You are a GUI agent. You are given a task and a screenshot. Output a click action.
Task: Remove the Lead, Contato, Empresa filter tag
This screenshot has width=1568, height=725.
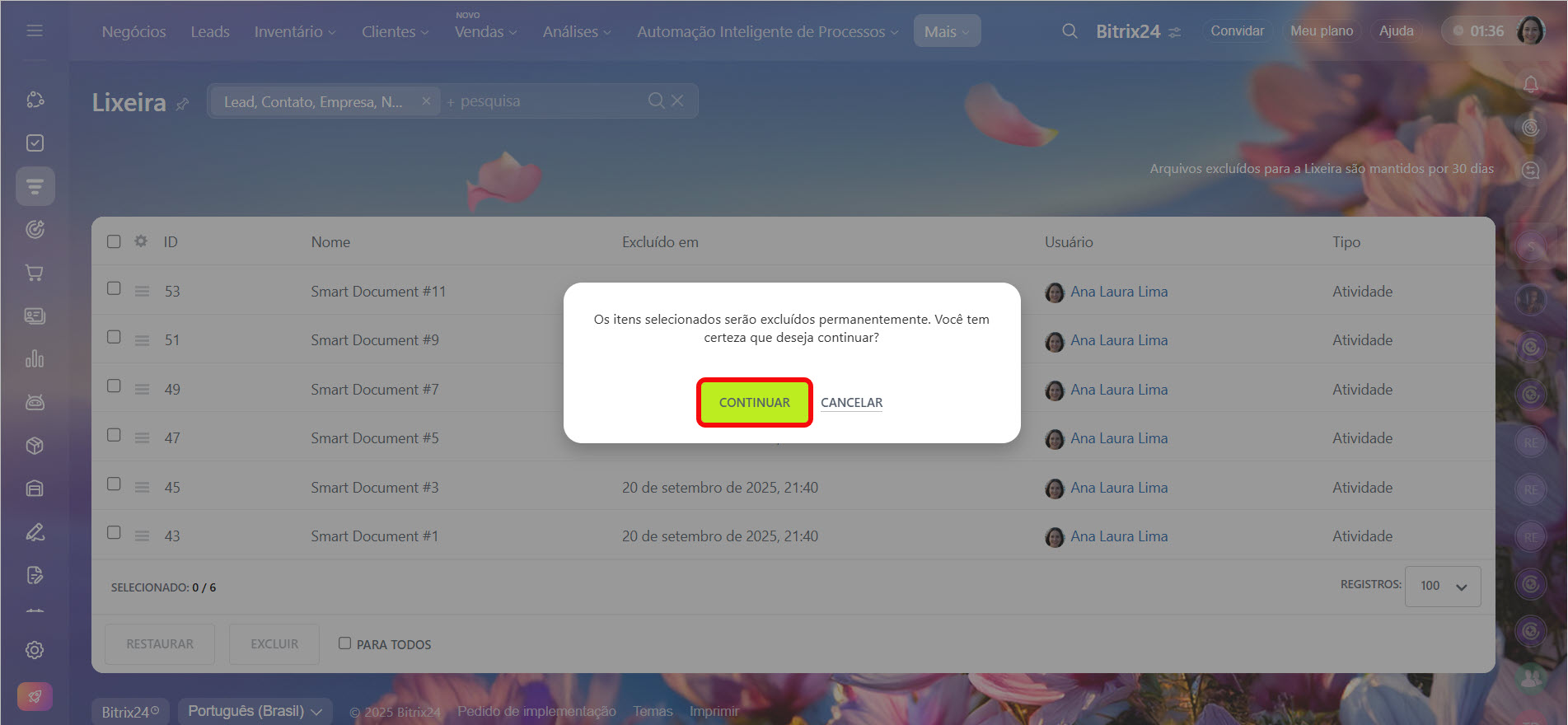426,101
